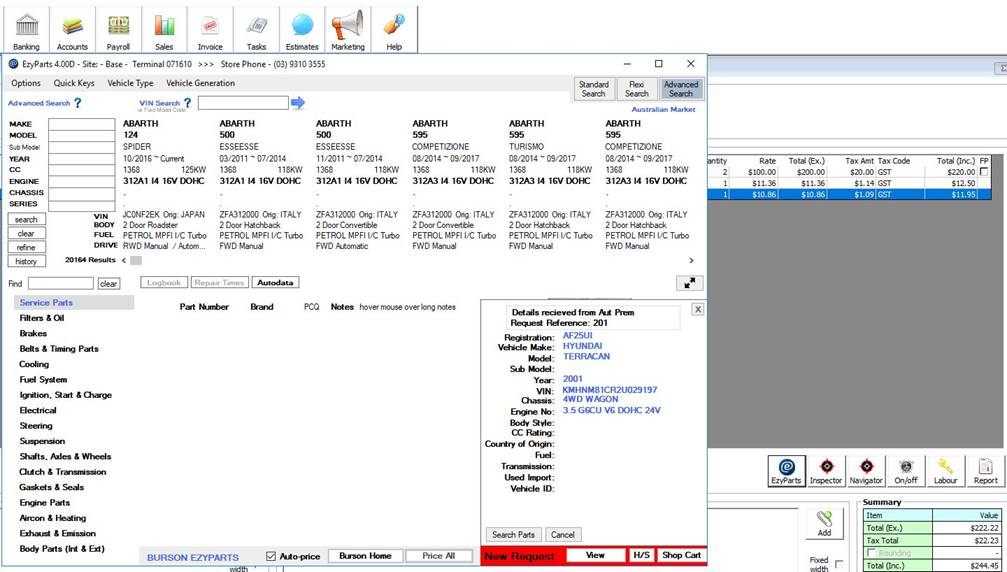Open the Payroll module icon
The width and height of the screenshot is (1007, 572).
point(119,29)
